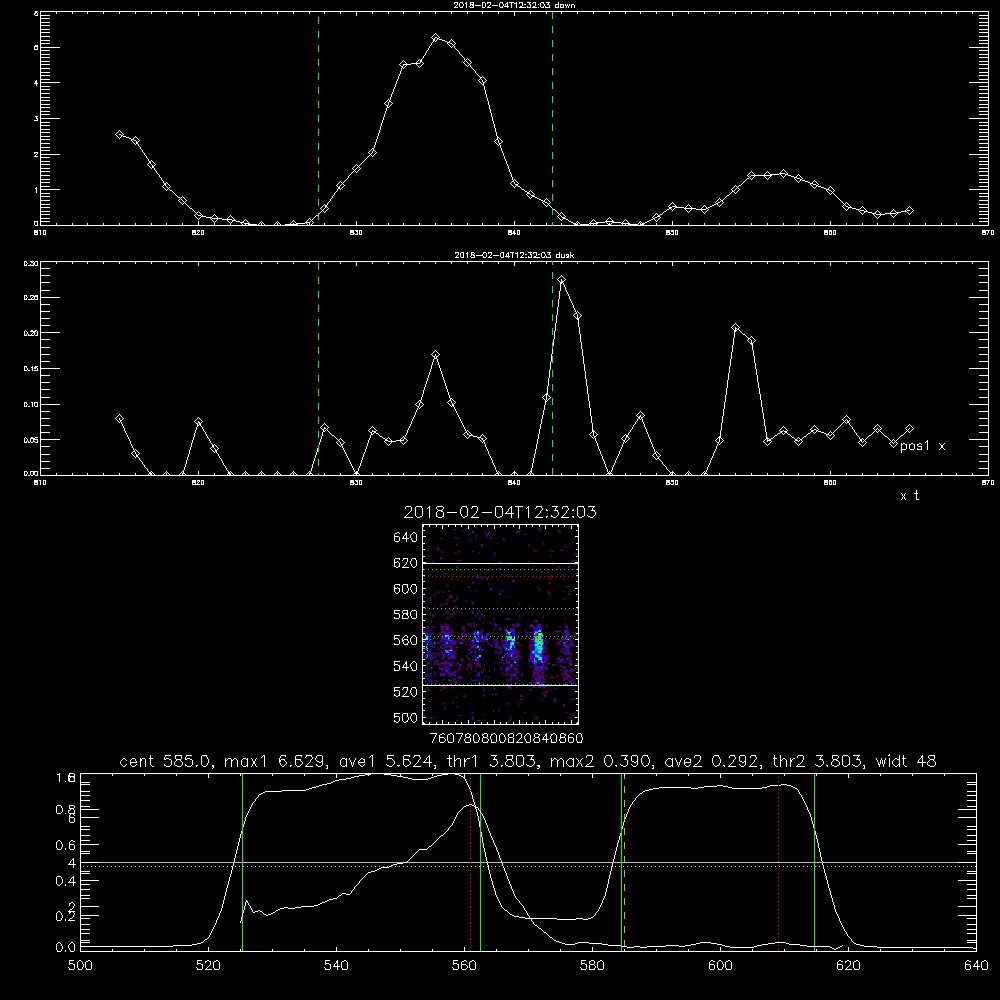This screenshot has height=1000, width=1000.
Task: Click the "520" y-axis label of the heatmap
Action: [x=406, y=691]
